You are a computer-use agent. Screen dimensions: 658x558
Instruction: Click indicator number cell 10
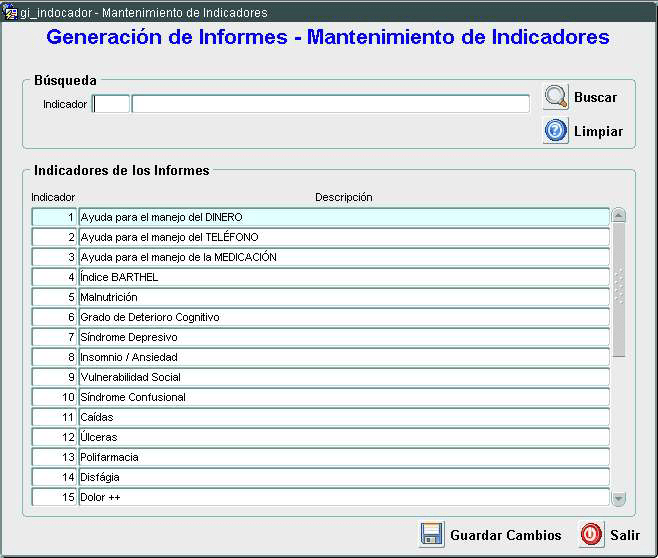(55, 397)
